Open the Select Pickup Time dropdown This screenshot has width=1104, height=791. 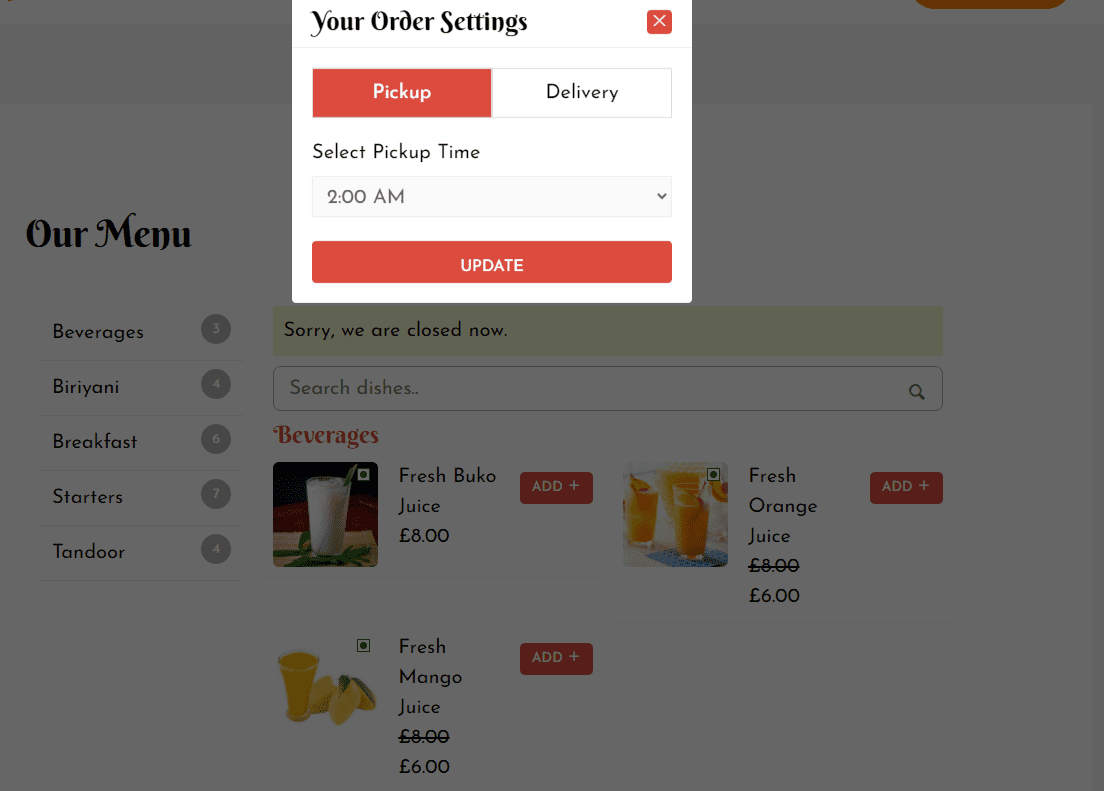pyautogui.click(x=491, y=196)
